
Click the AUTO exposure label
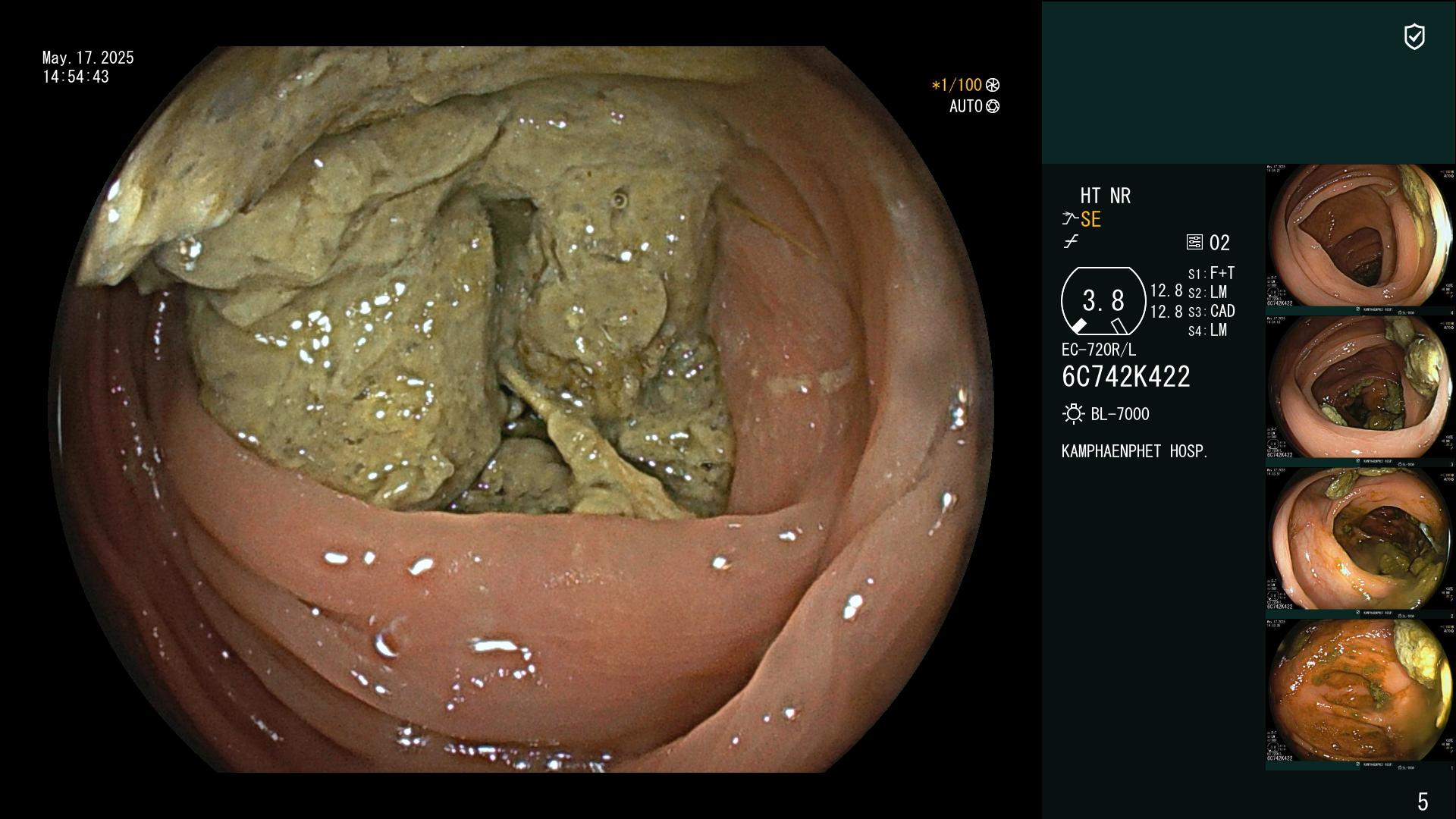coord(966,107)
